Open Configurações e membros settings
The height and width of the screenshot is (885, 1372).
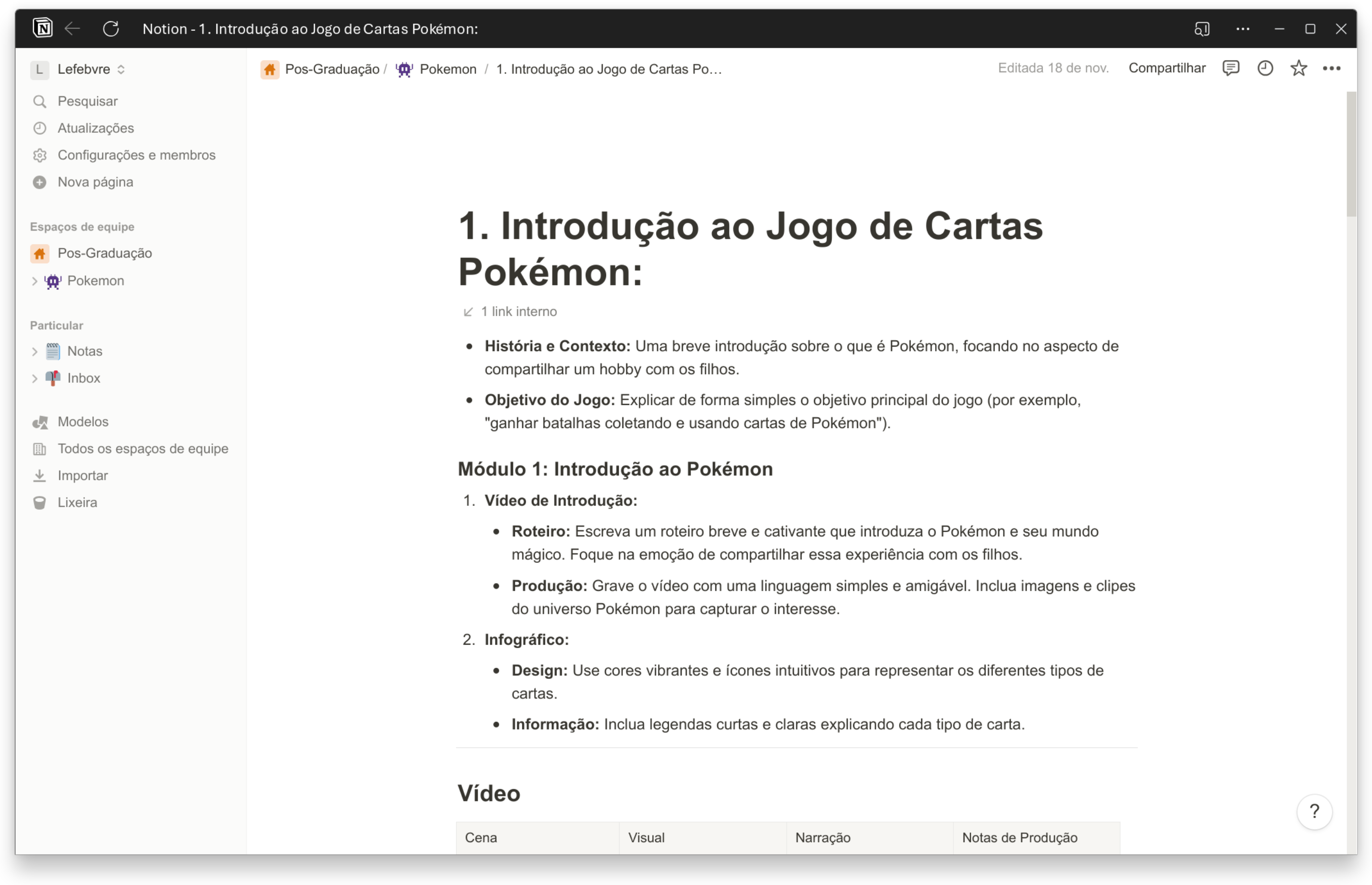[x=136, y=155]
